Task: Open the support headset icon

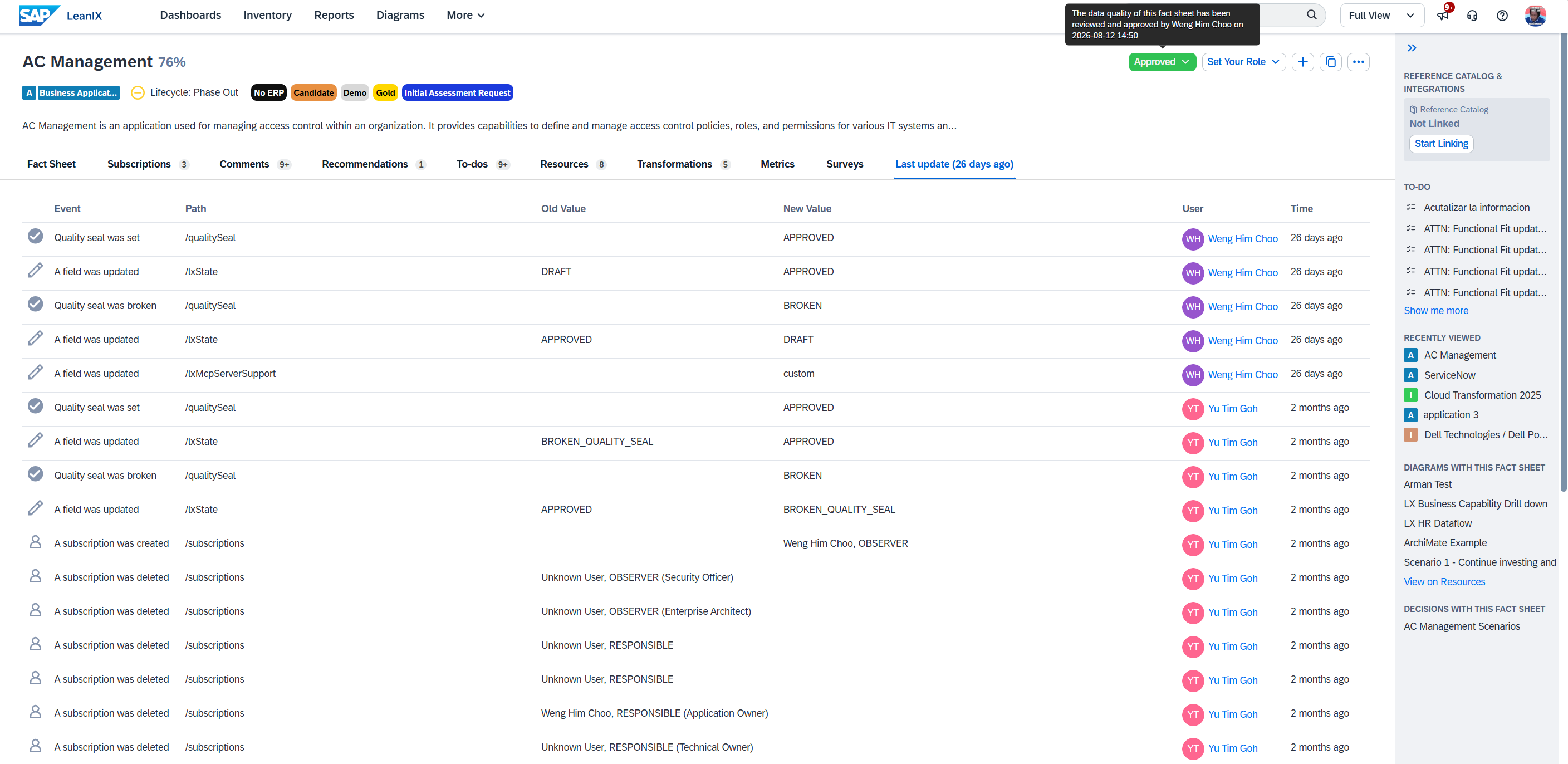Action: (1472, 15)
